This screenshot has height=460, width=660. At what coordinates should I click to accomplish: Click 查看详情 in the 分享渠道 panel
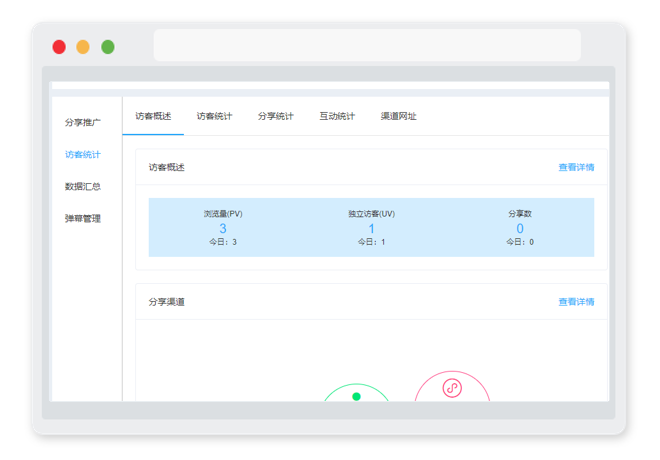576,302
